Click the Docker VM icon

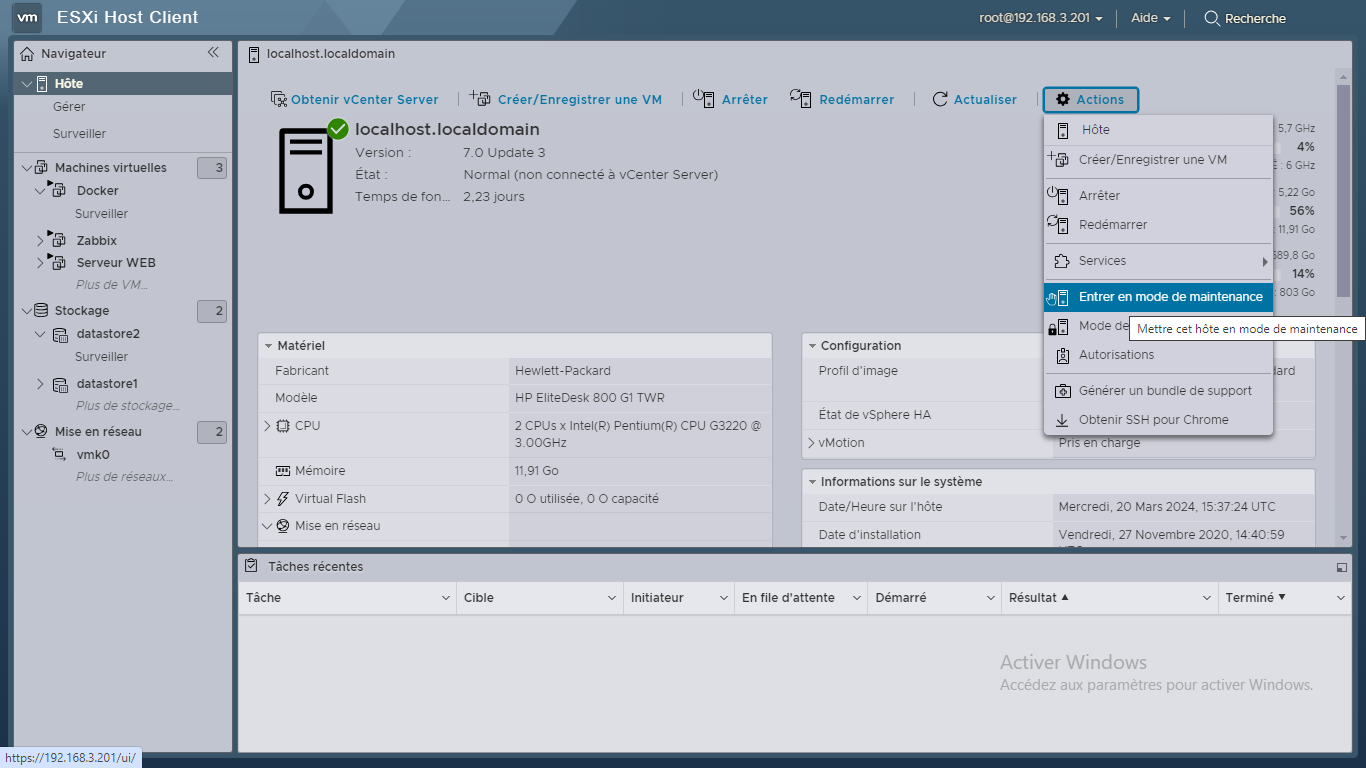pos(57,190)
